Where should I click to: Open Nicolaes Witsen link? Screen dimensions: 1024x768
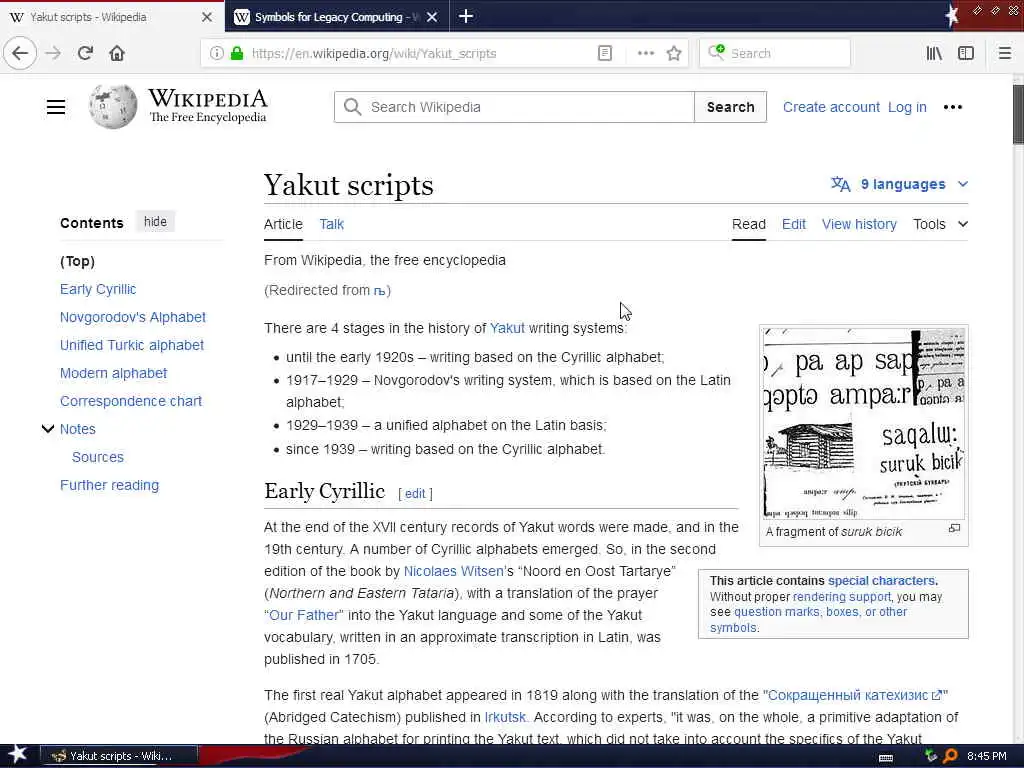(454, 571)
